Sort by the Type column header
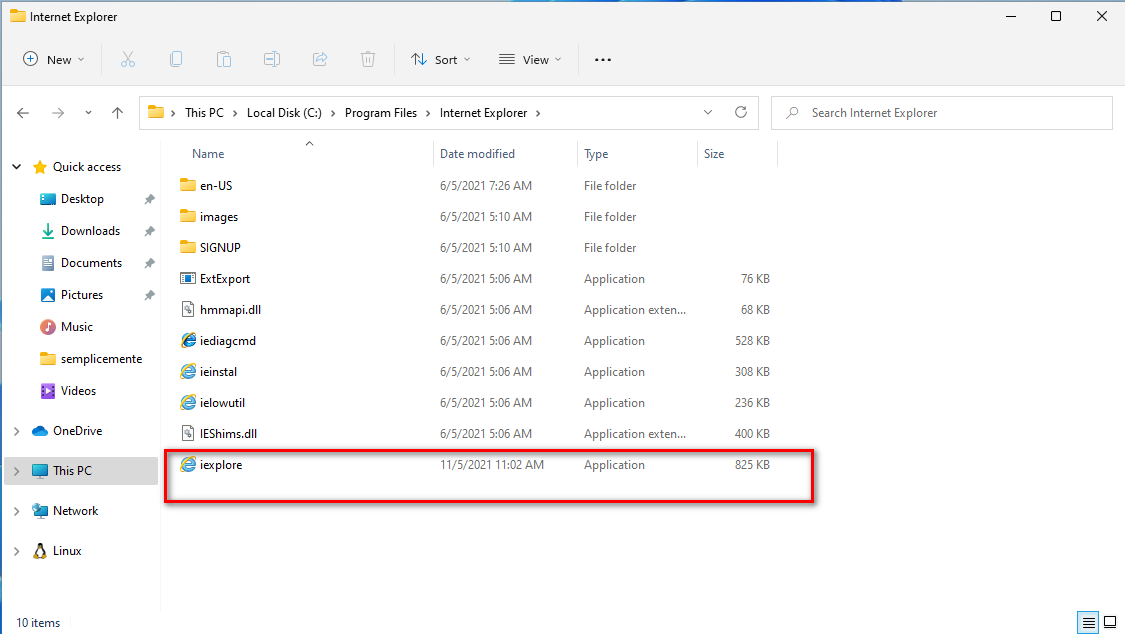Viewport: 1125px width, 634px height. (x=596, y=153)
